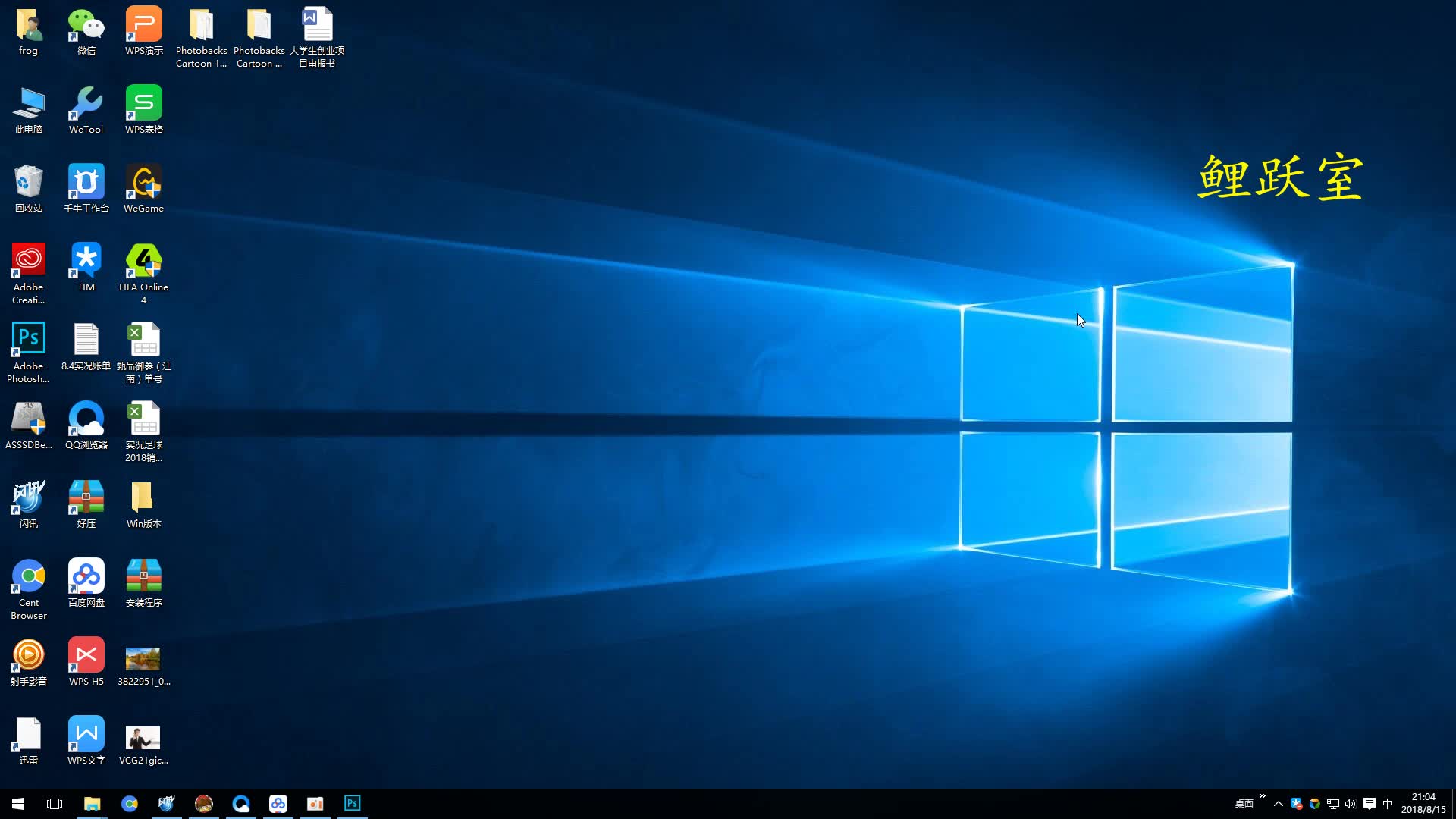Toggle input method (输入法) in tray
This screenshot has height=819, width=1456.
coord(1394,803)
